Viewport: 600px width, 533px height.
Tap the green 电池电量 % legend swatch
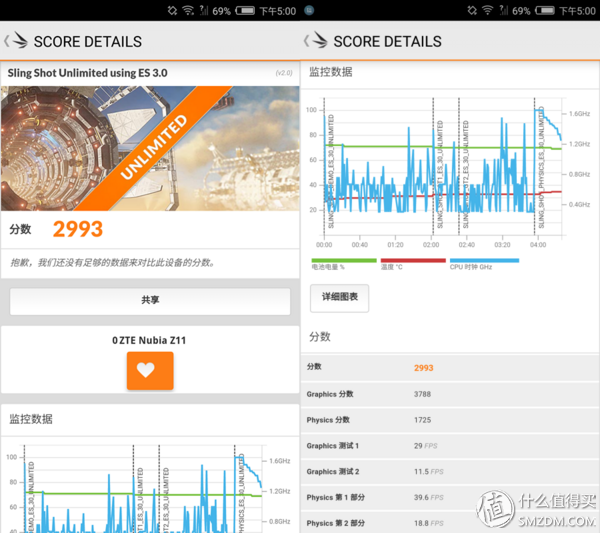(344, 261)
